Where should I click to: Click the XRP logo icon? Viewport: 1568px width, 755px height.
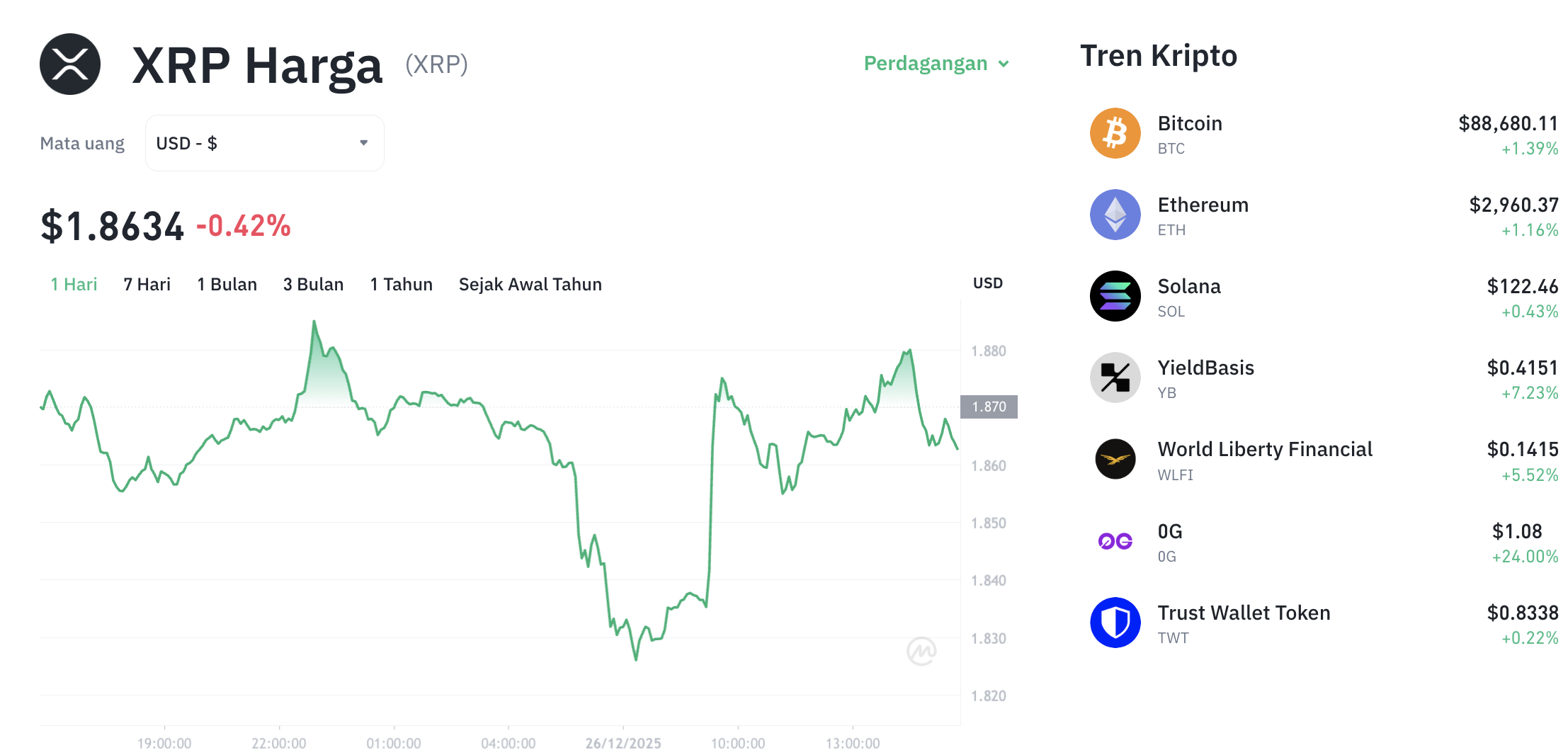coord(69,64)
